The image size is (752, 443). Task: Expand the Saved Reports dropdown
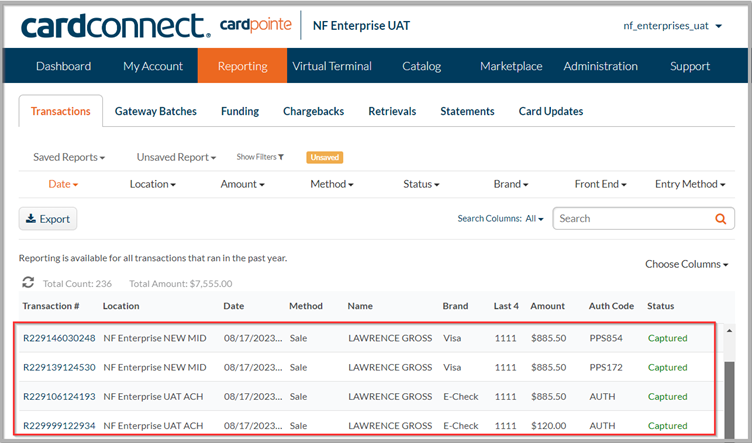[69, 157]
